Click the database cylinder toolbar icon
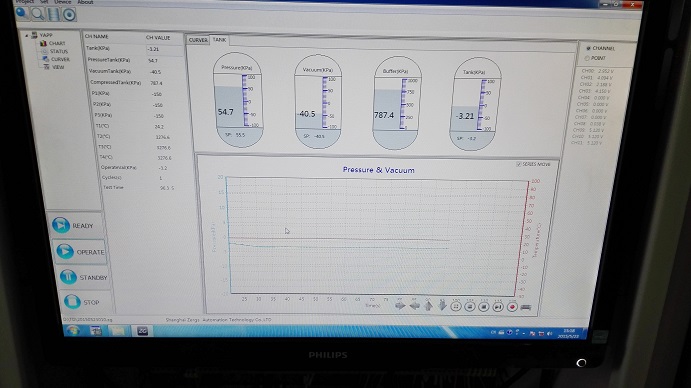 click(53, 15)
